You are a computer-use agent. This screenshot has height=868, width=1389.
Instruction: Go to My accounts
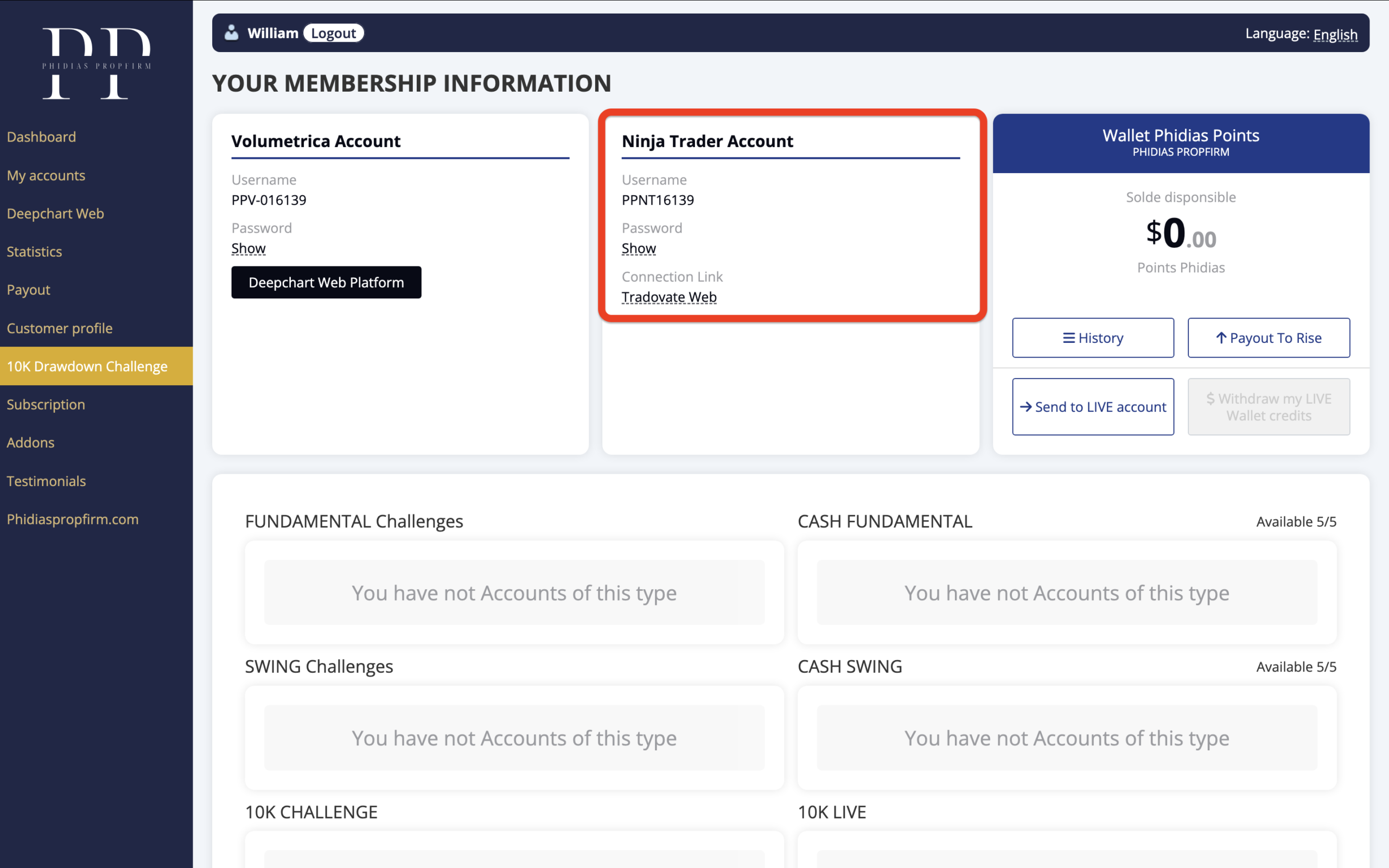point(46,175)
